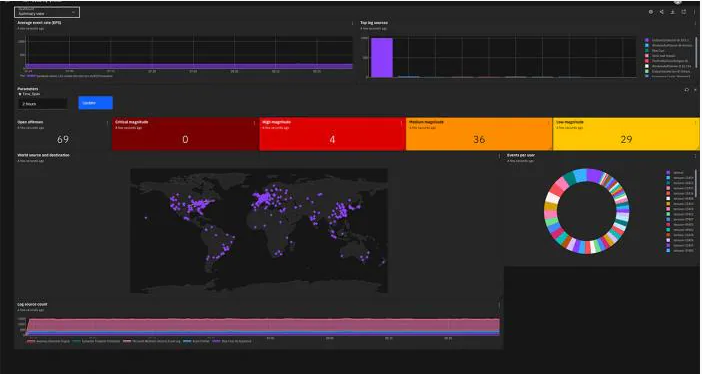Select the Time_Span parameter bullet
The height and width of the screenshot is (374, 702).
click(x=20, y=94)
